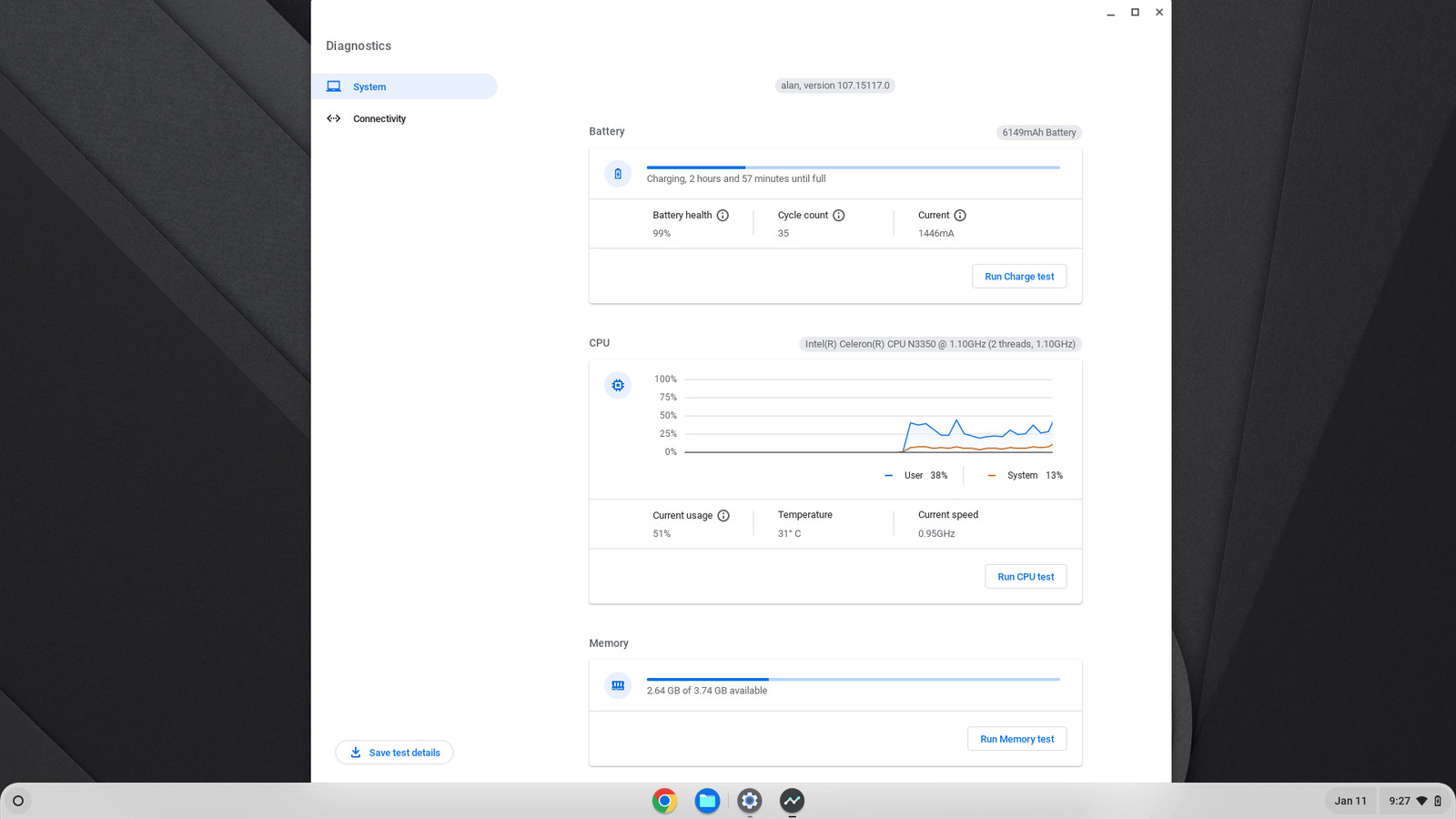Minimize the Diagnostics window
Image resolution: width=1456 pixels, height=819 pixels.
(1111, 13)
